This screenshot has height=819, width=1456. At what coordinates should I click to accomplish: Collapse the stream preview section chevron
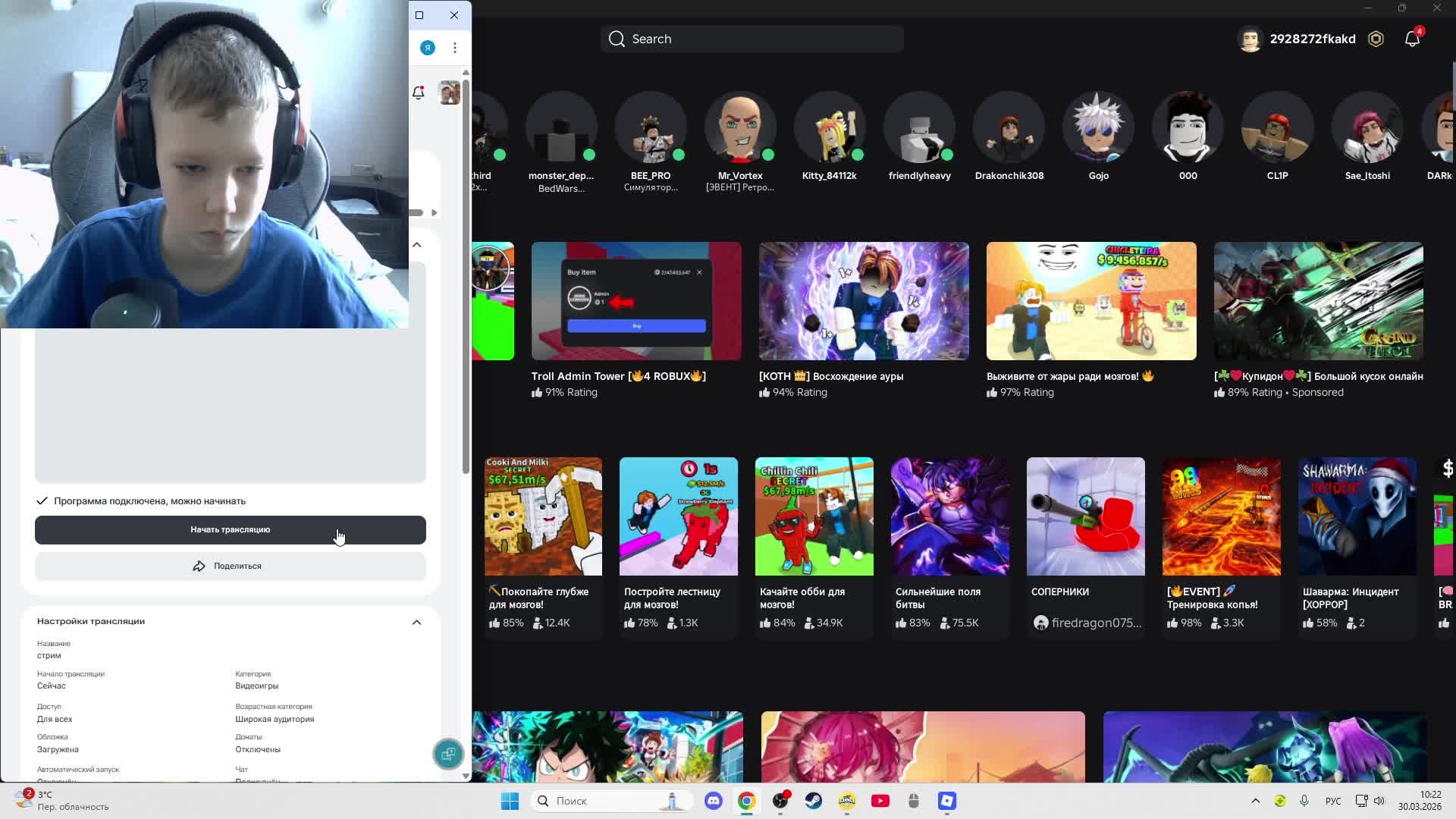[416, 245]
